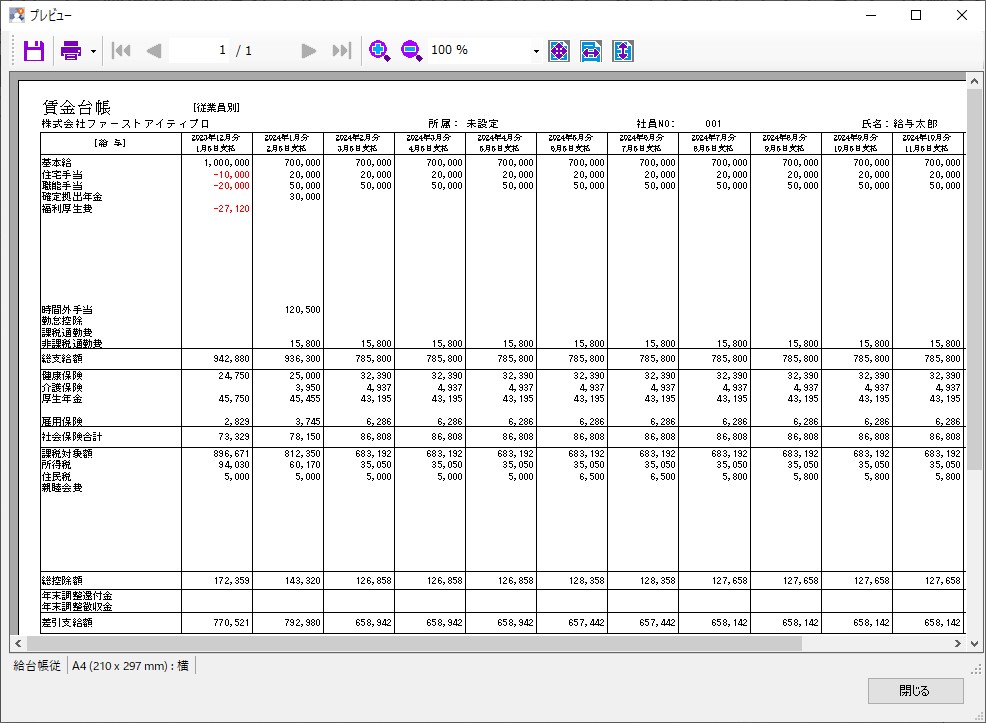986x723 pixels.
Task: Fit whole page in the window
Action: [559, 50]
